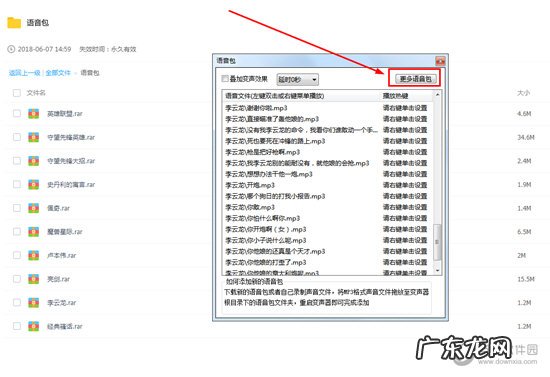Click hotkey cell for 谢谢你啦.mp3 row
The width and height of the screenshot is (550, 377).
405,108
